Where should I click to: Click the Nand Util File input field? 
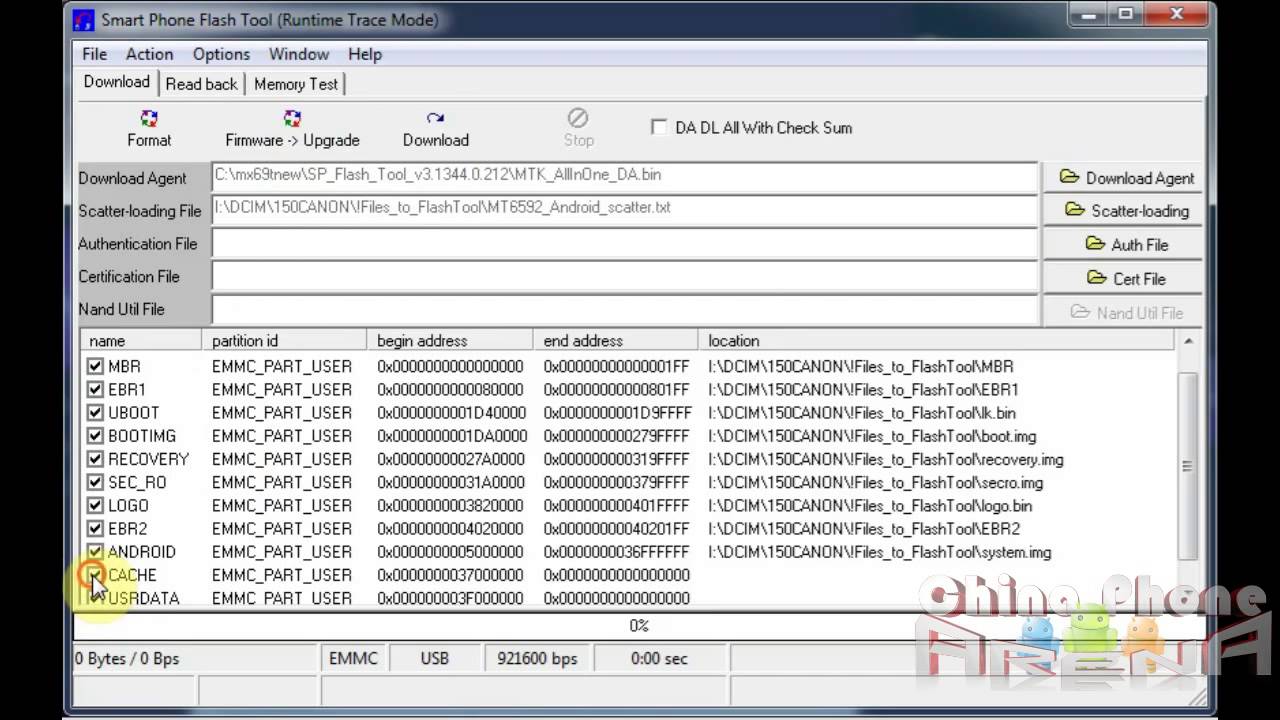pyautogui.click(x=625, y=309)
